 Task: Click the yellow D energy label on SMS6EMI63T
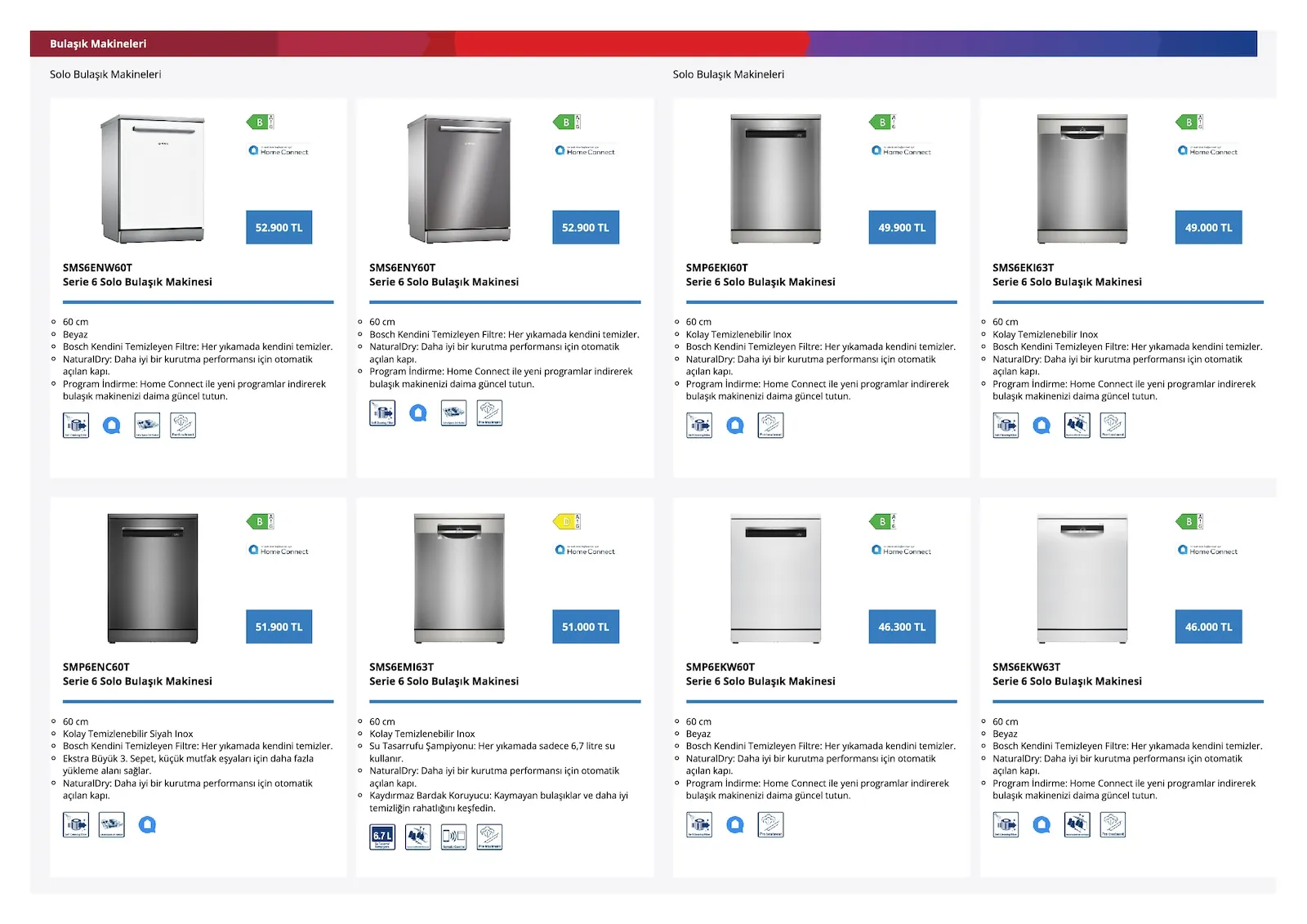click(567, 521)
